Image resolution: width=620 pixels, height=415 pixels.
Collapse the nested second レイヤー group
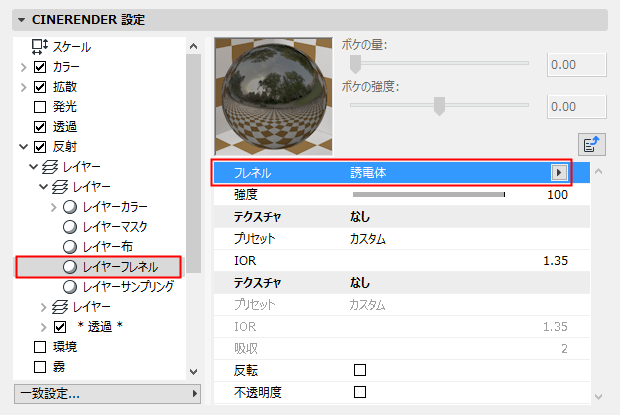coord(43,187)
